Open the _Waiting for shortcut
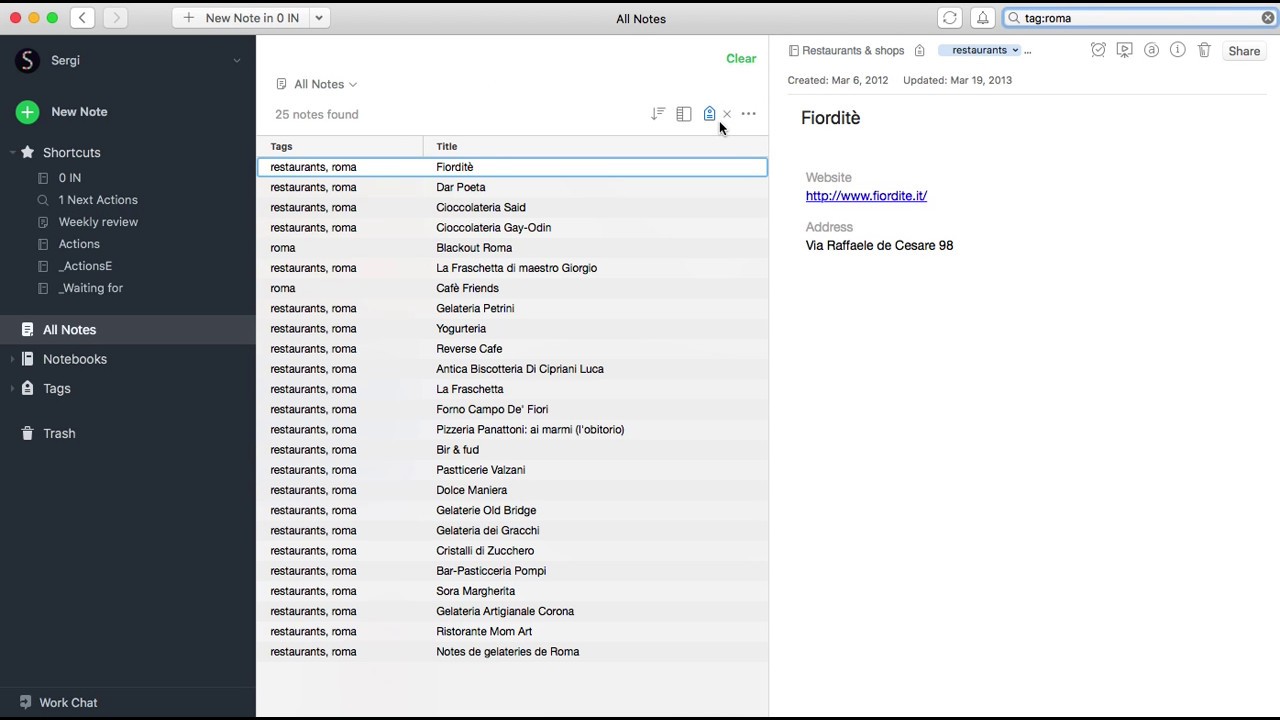This screenshot has width=1280, height=720. tap(91, 288)
